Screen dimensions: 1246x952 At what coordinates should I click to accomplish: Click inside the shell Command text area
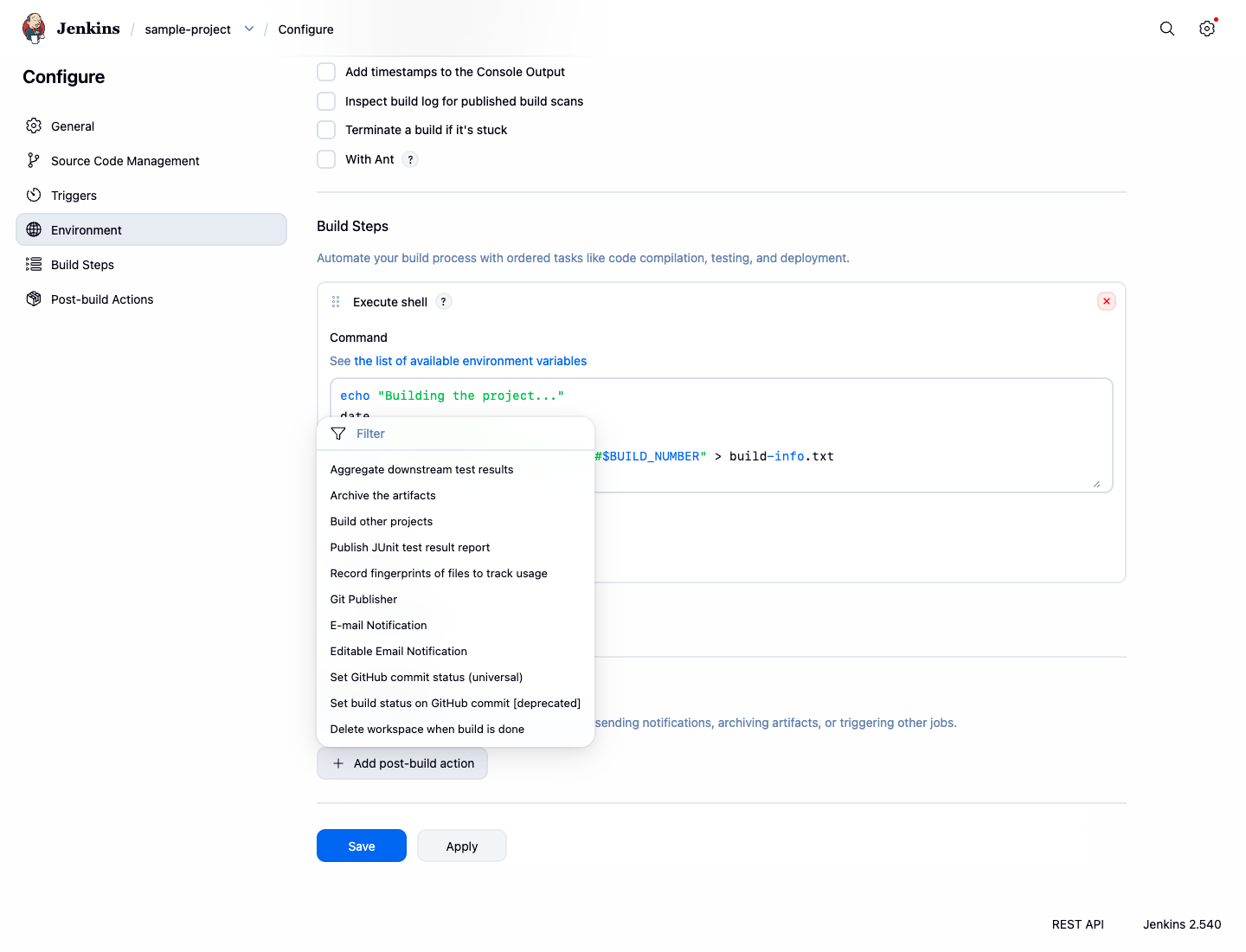pos(721,435)
